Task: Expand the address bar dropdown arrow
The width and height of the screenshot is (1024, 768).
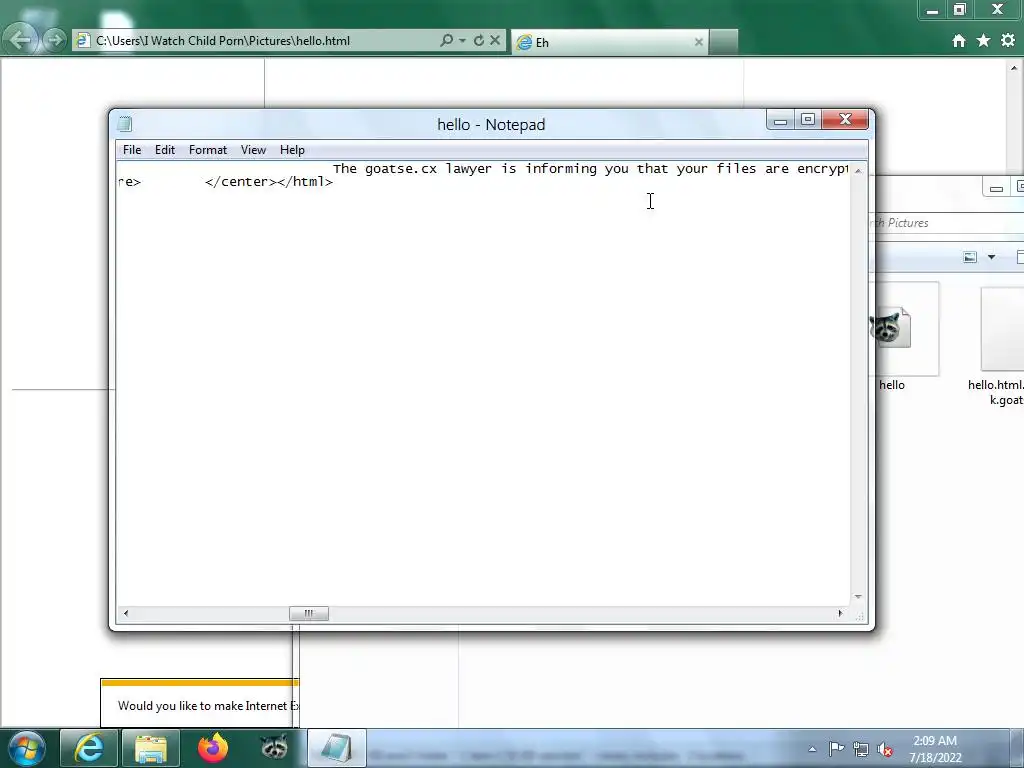Action: [x=462, y=40]
